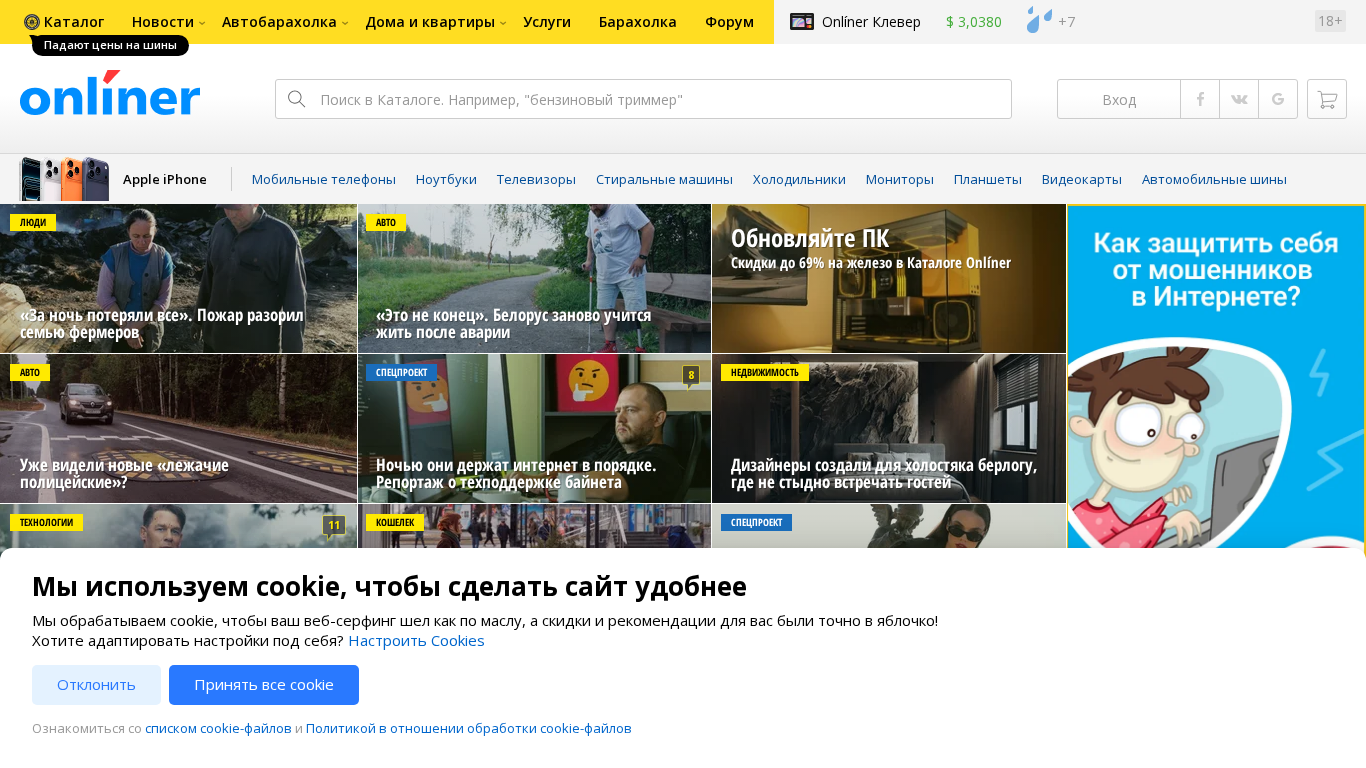Click the 18+ age badge
1366x768 pixels.
click(x=1330, y=21)
